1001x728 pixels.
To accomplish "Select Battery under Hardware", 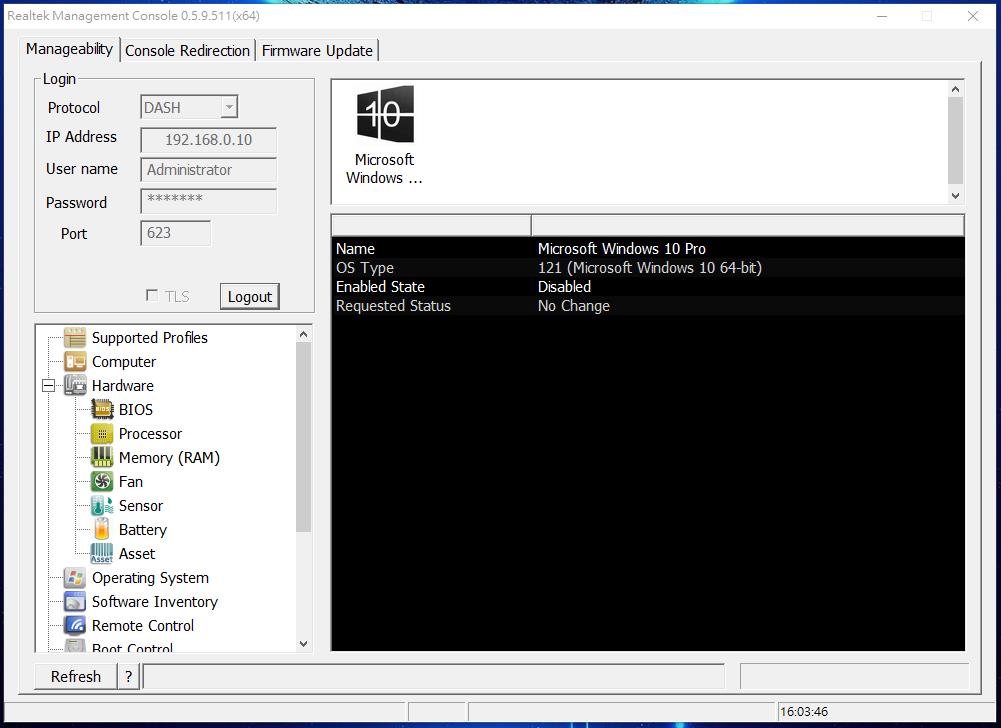I will pos(143,530).
